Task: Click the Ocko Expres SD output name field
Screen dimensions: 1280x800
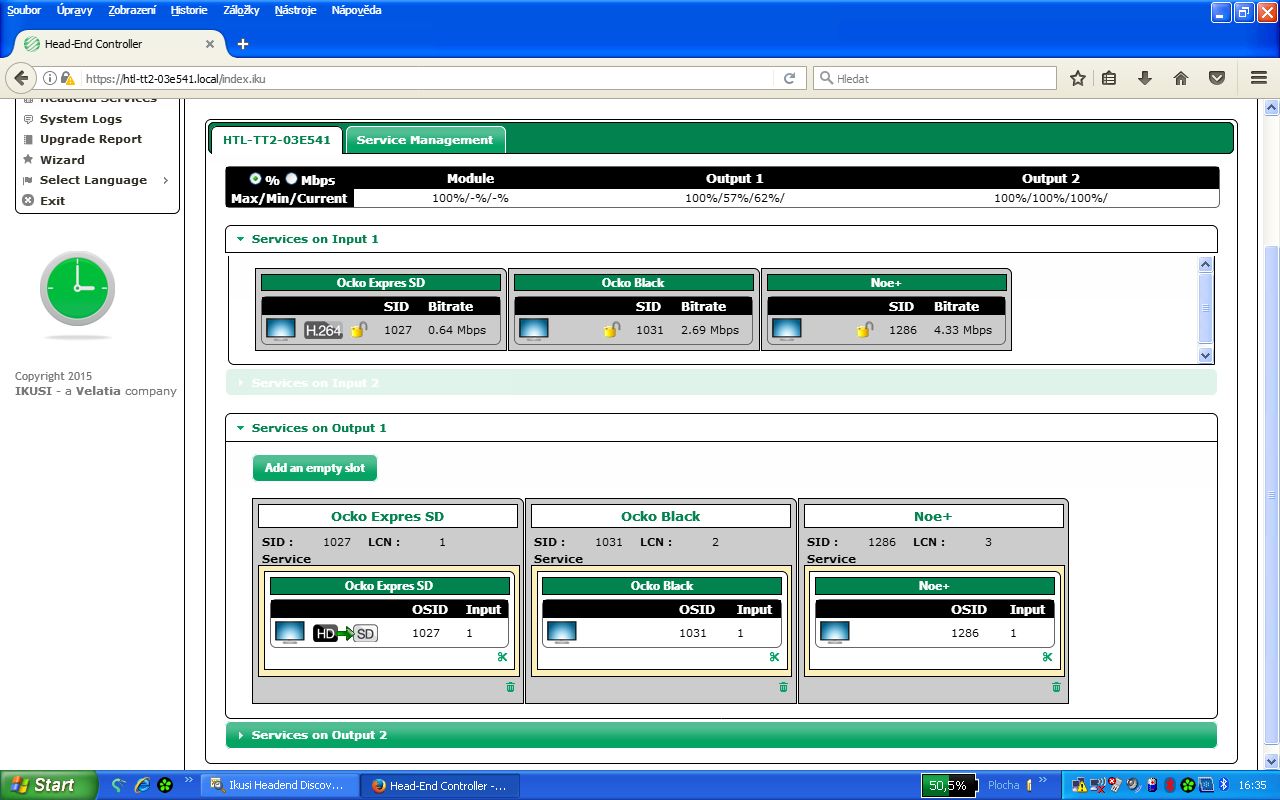Action: click(x=387, y=516)
